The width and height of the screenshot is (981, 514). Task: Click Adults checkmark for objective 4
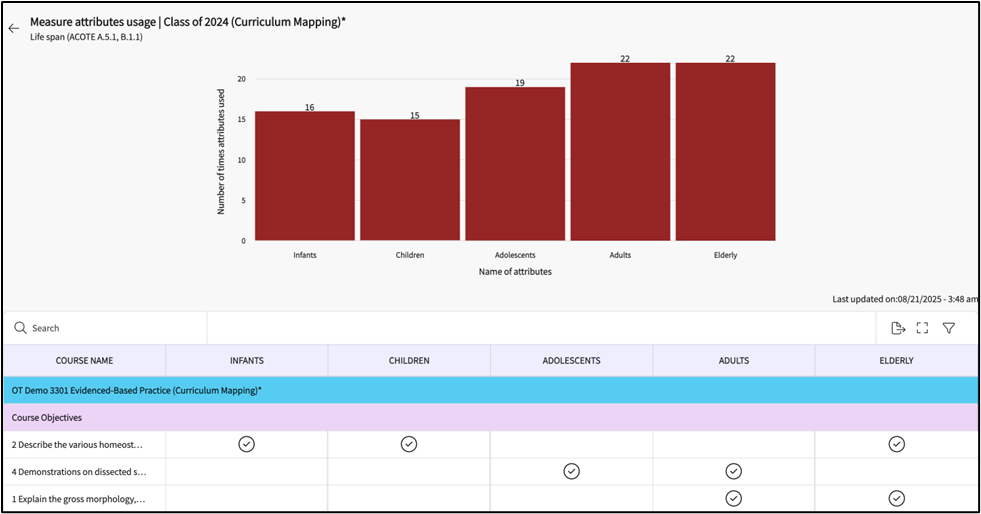[733, 471]
